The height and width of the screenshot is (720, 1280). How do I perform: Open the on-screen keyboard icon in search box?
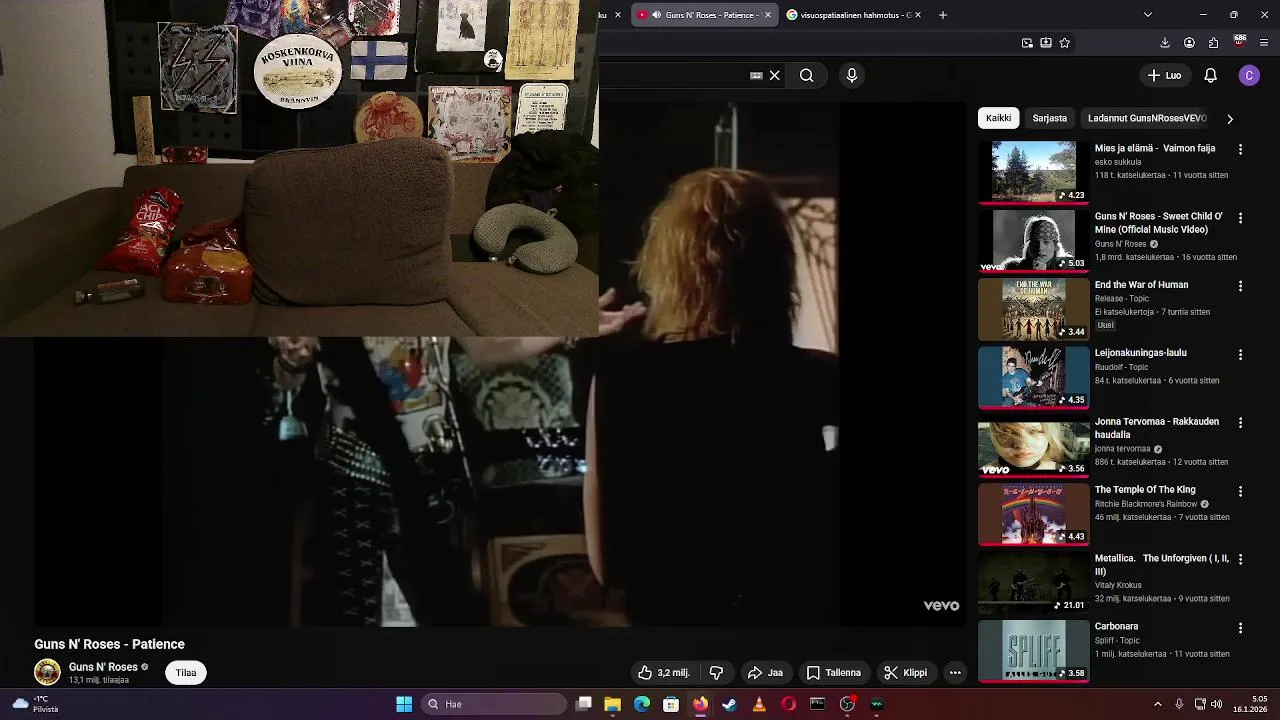point(756,75)
